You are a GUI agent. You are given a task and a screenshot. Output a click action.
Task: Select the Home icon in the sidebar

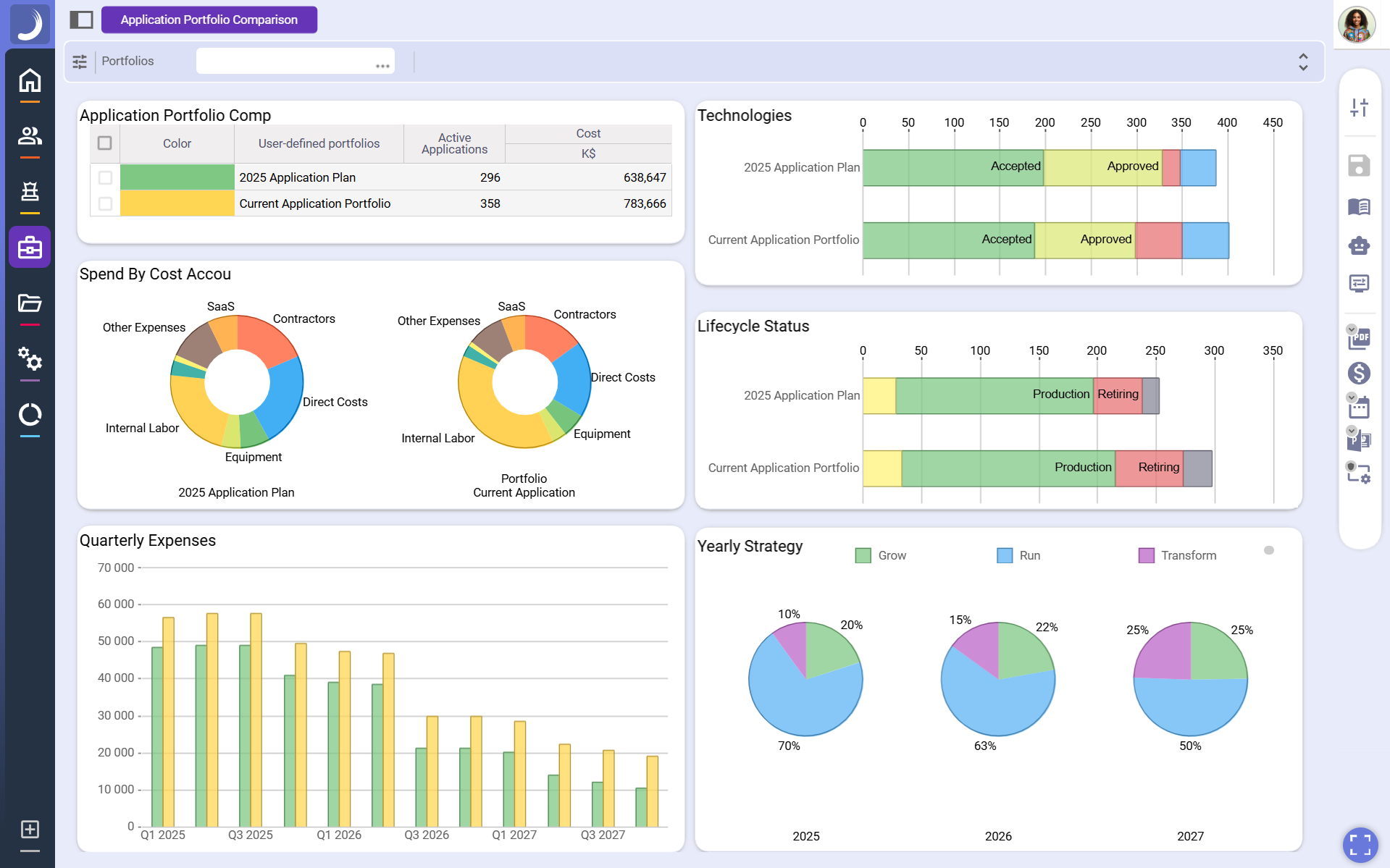pyautogui.click(x=29, y=81)
